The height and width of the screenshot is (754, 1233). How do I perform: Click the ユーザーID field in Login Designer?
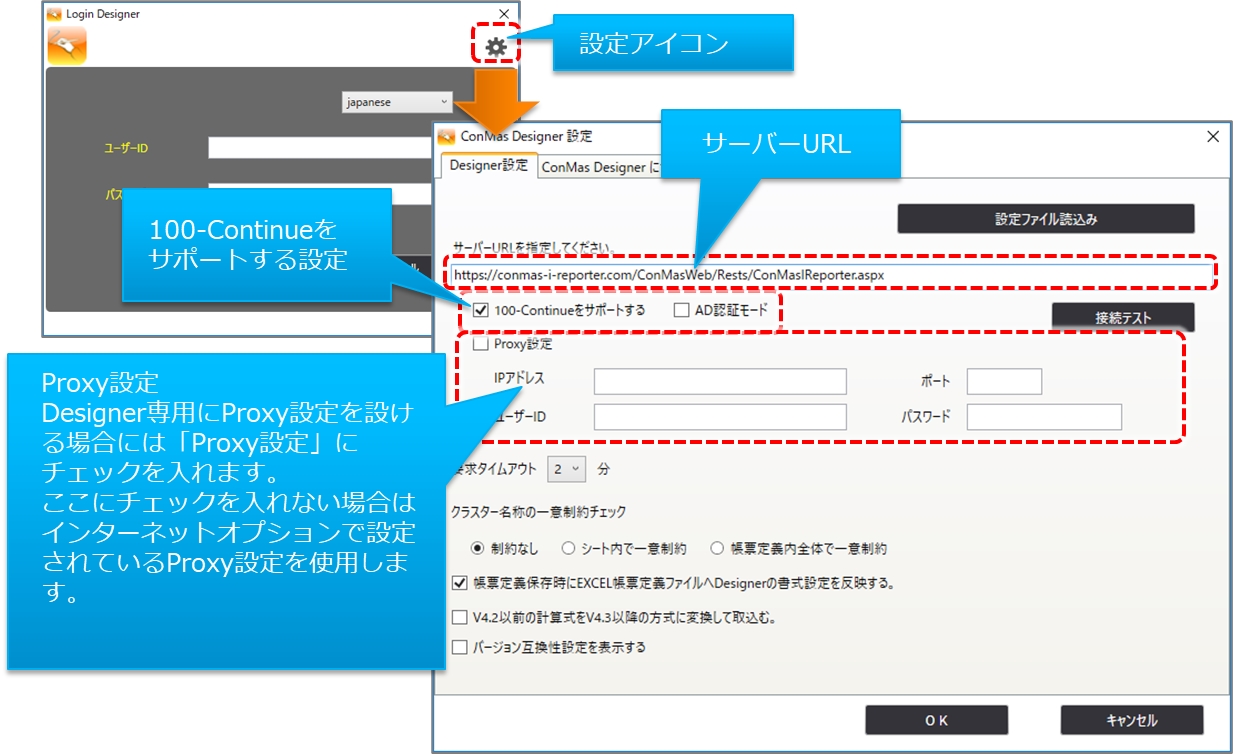[322, 148]
